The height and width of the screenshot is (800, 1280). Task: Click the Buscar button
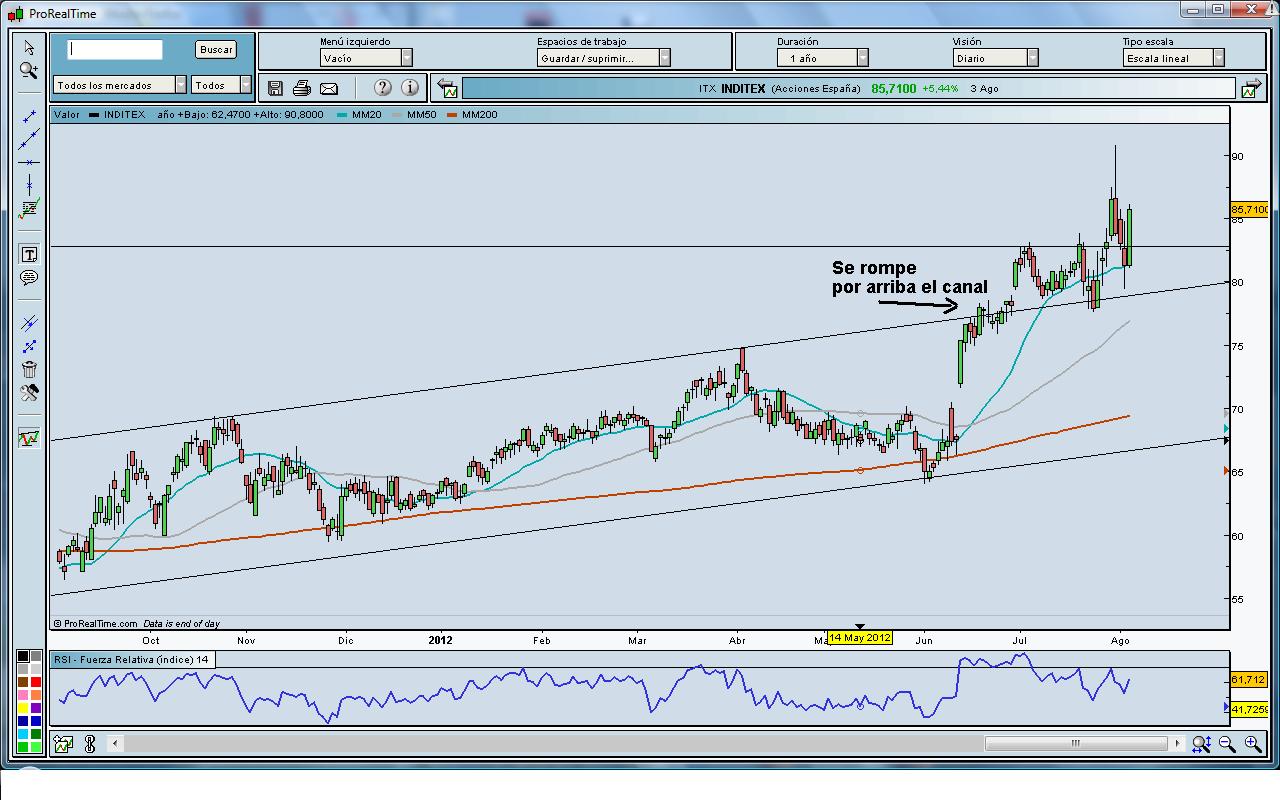(x=216, y=49)
